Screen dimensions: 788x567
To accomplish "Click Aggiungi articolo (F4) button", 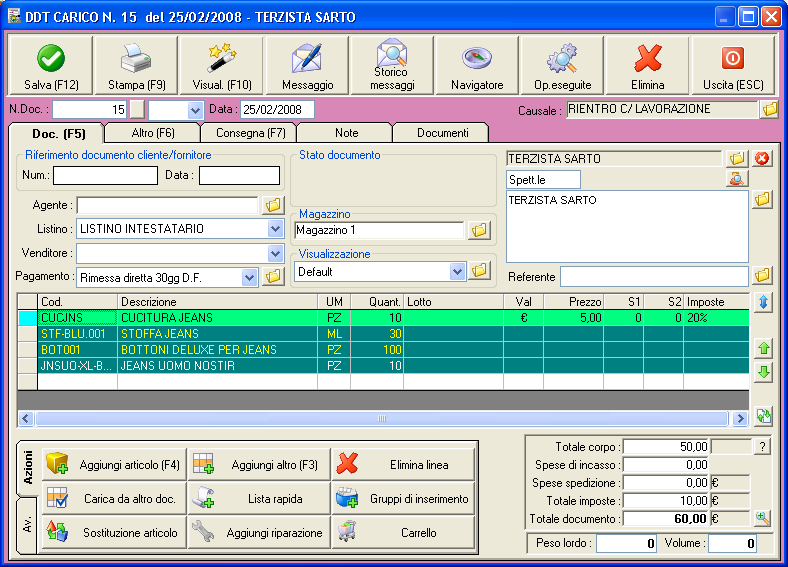I will [112, 464].
